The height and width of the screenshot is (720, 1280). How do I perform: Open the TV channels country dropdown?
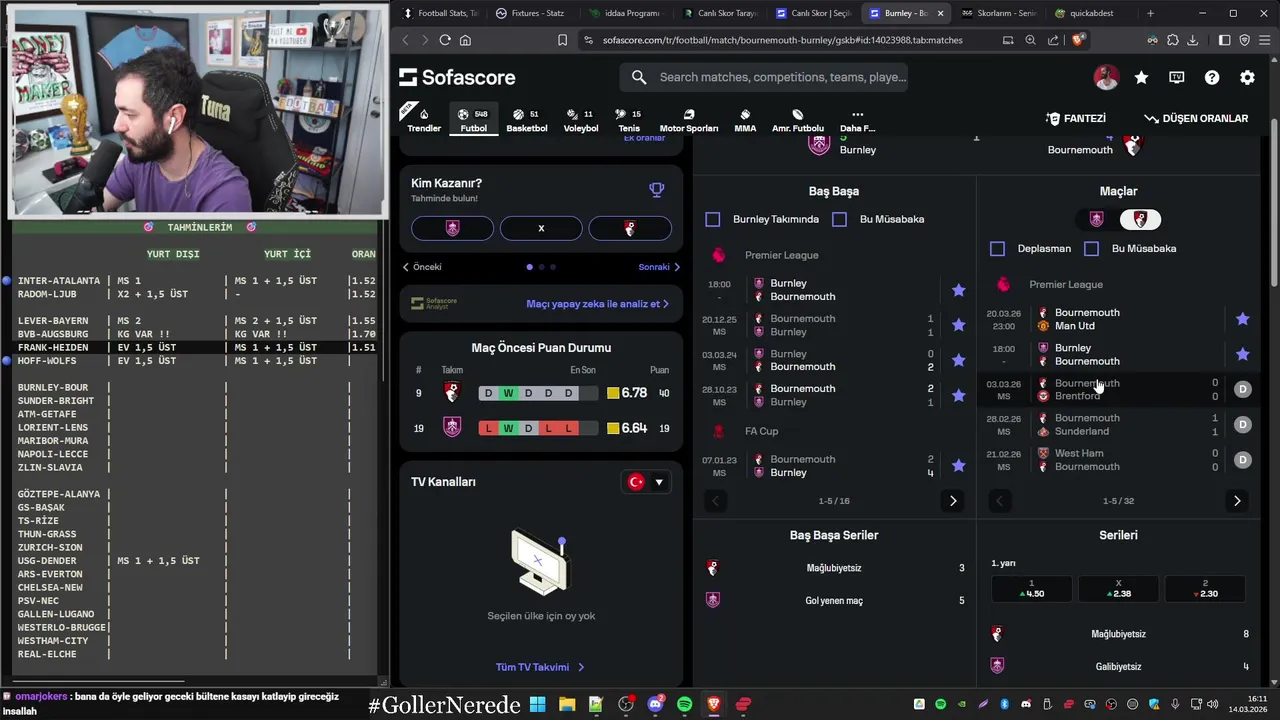(645, 482)
